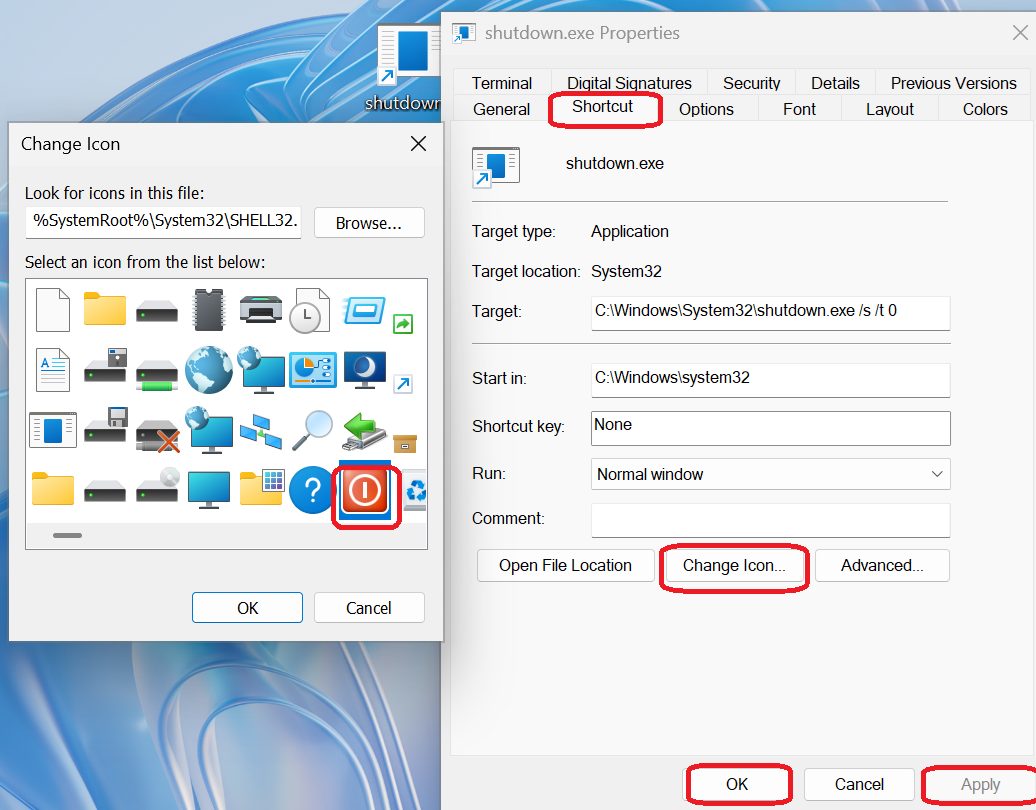1036x810 pixels.
Task: Select the drive with green bar icon
Action: pyautogui.click(x=157, y=375)
